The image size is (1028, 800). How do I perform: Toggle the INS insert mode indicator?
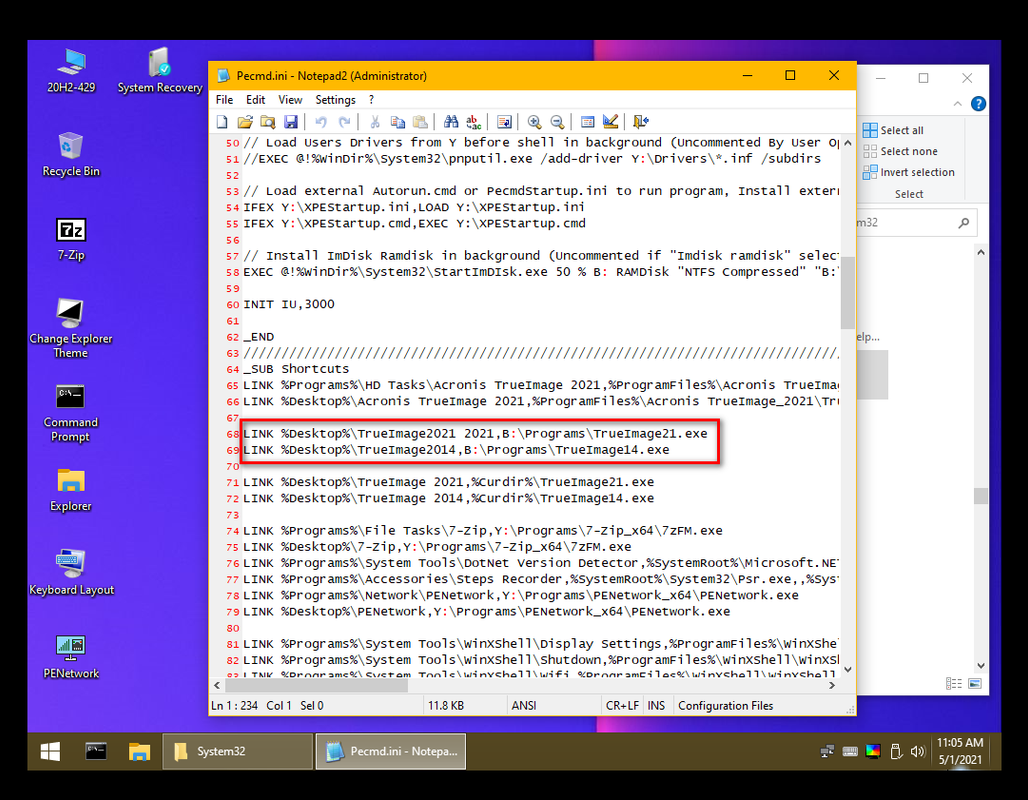pyautogui.click(x=656, y=706)
